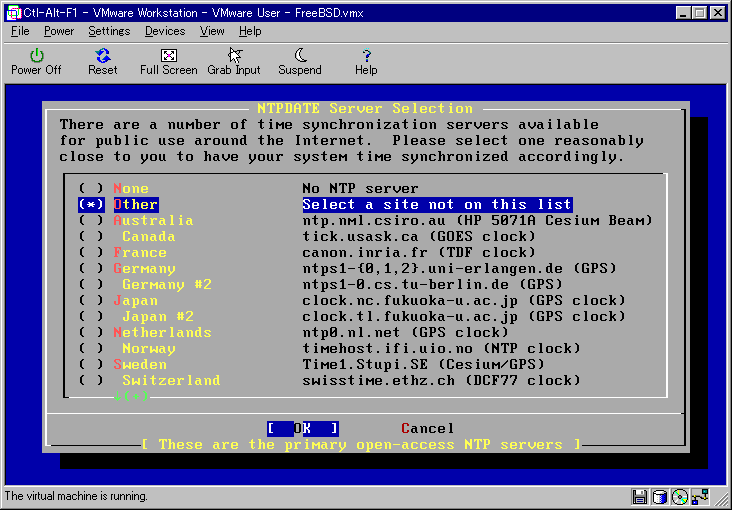732x510 pixels.
Task: Open Help from the toolbar question icon
Action: (366, 56)
